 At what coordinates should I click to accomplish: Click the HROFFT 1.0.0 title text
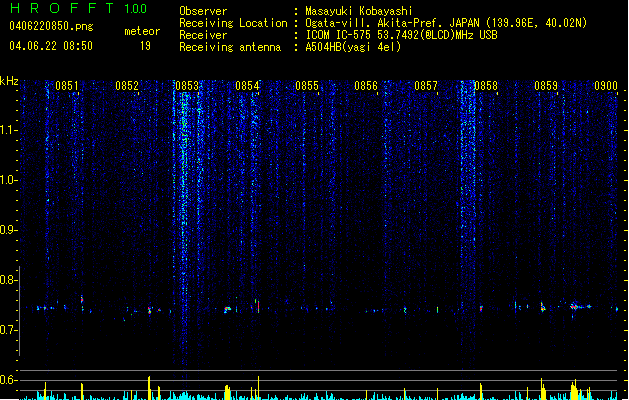point(78,8)
